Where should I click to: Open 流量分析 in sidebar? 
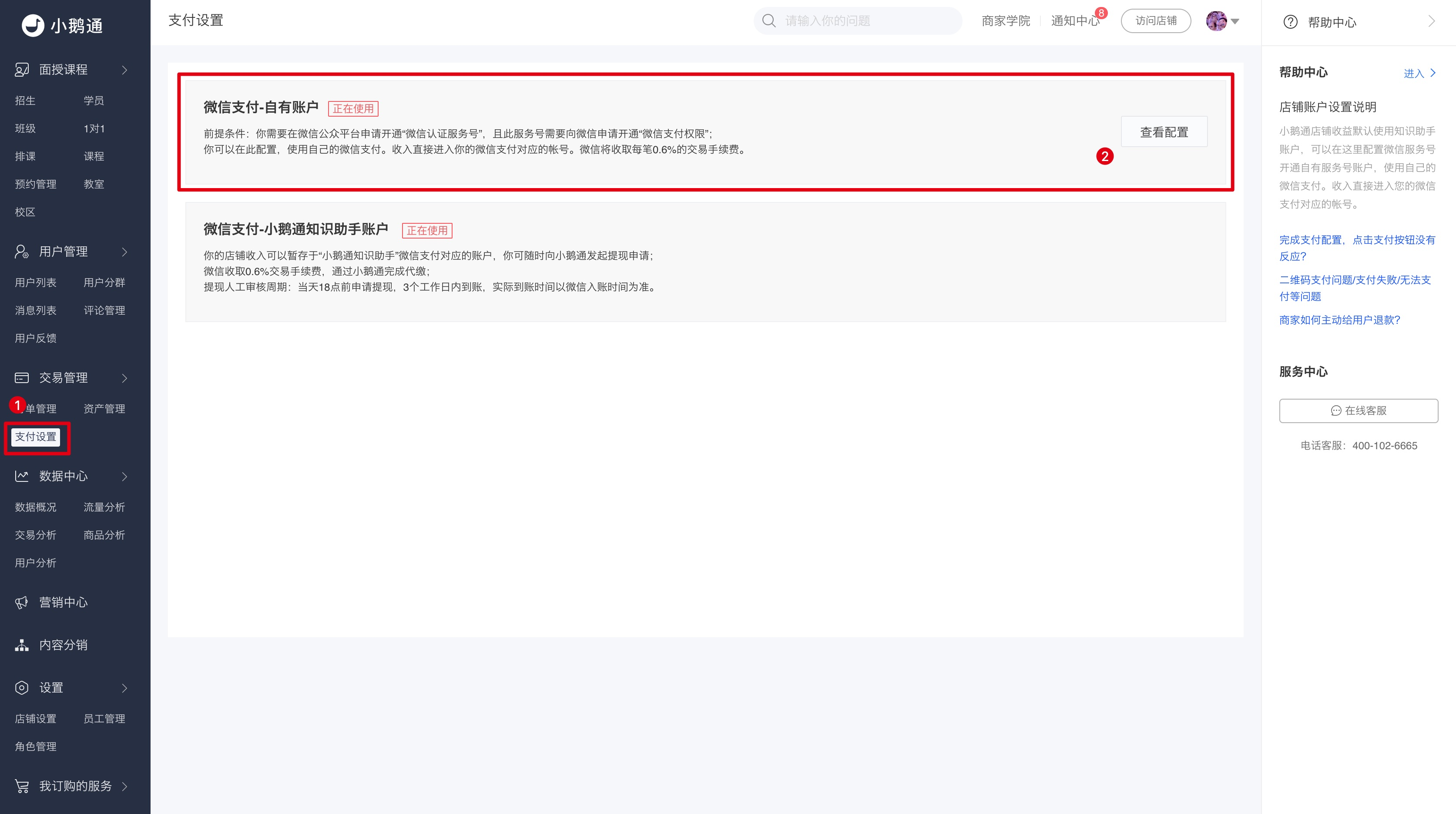point(104,507)
